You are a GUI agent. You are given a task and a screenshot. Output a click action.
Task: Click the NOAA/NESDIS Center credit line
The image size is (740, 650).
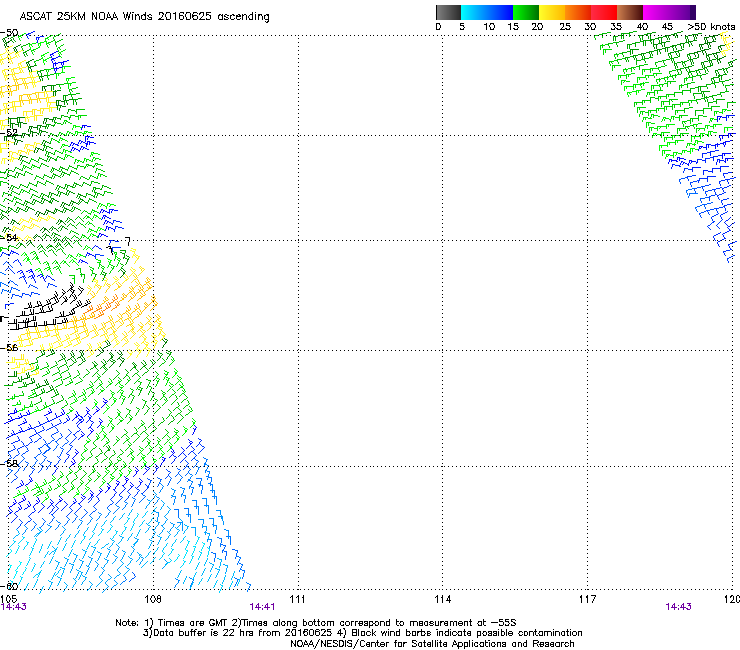point(432,644)
